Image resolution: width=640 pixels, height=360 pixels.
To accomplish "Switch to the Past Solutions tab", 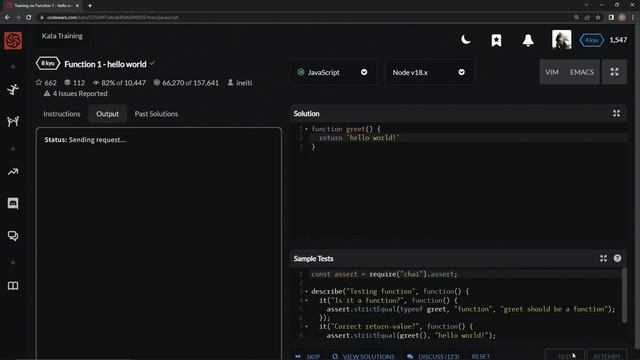I will point(156,114).
